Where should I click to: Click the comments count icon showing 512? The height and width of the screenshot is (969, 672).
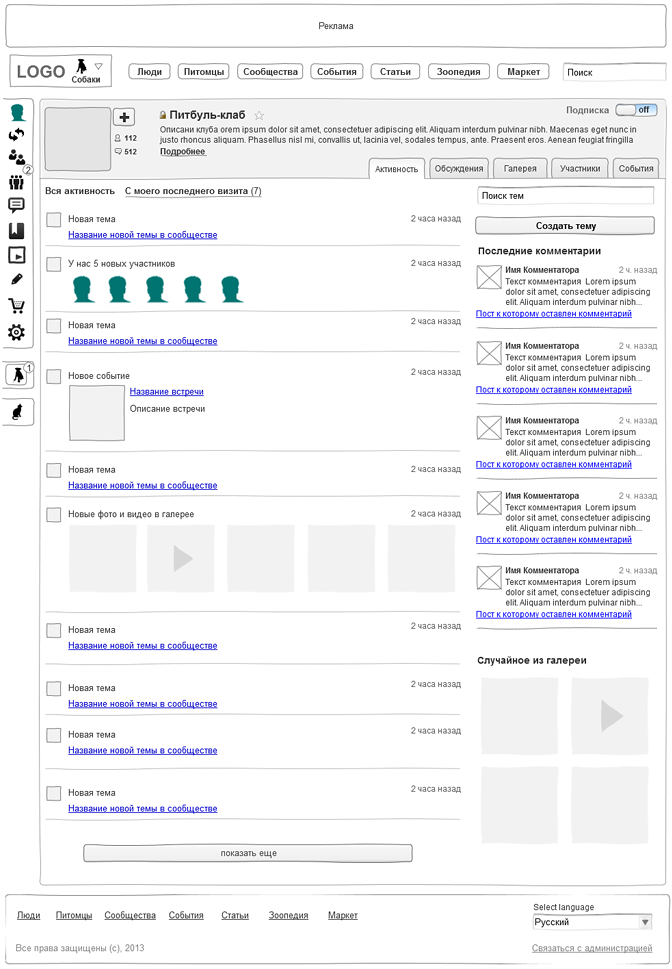118,151
